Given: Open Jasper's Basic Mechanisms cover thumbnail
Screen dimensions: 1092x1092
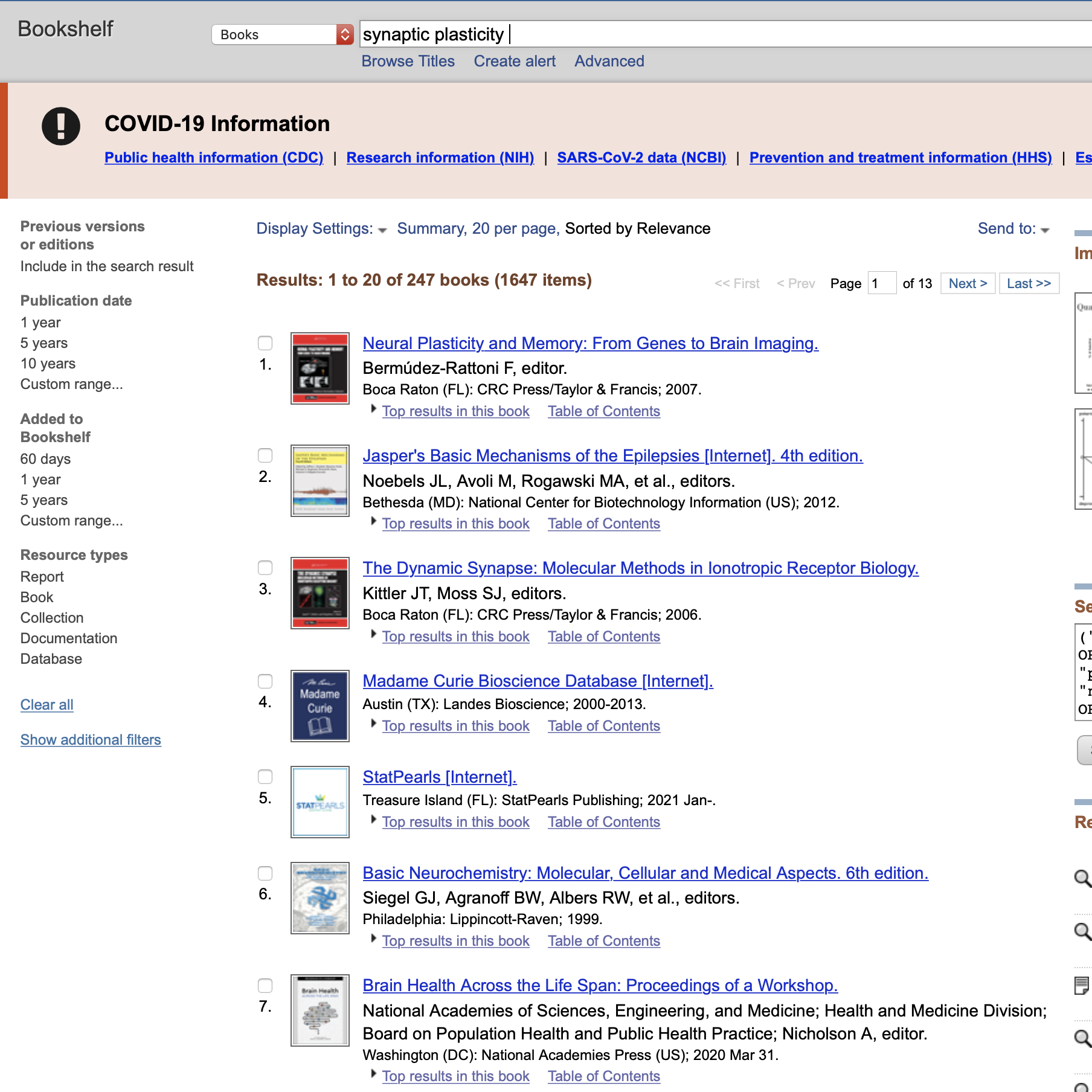Looking at the screenshot, I should tap(320, 481).
